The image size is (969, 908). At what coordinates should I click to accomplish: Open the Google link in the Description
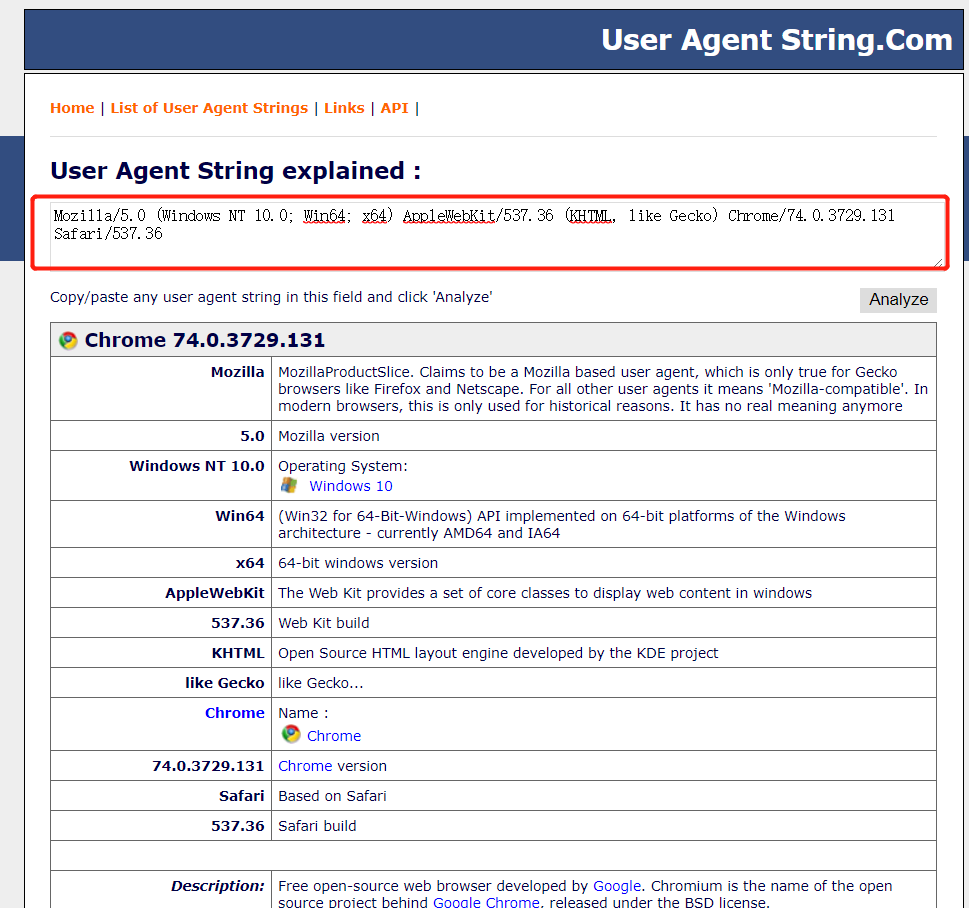(x=616, y=885)
